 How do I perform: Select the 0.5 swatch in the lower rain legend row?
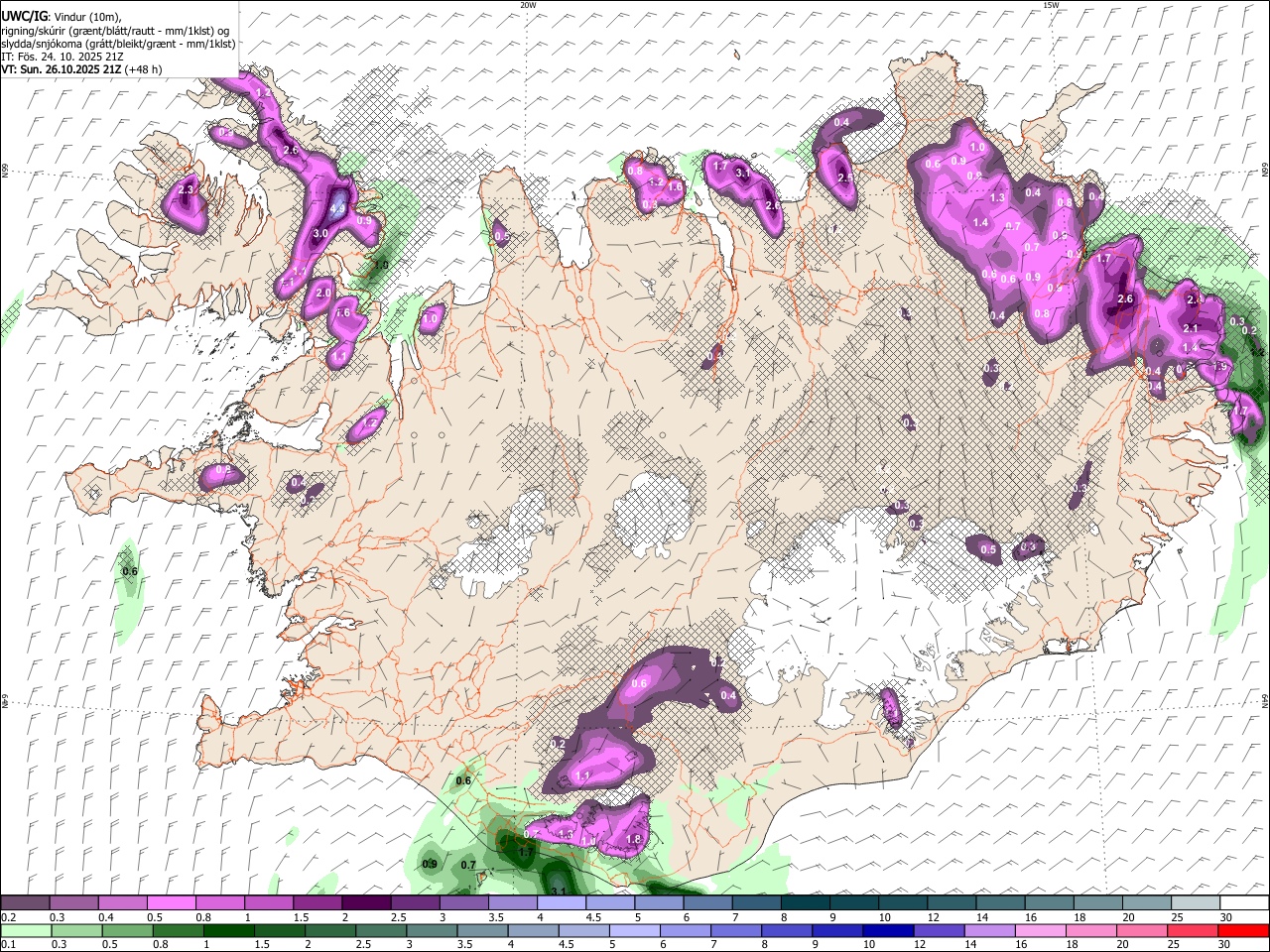(x=127, y=931)
